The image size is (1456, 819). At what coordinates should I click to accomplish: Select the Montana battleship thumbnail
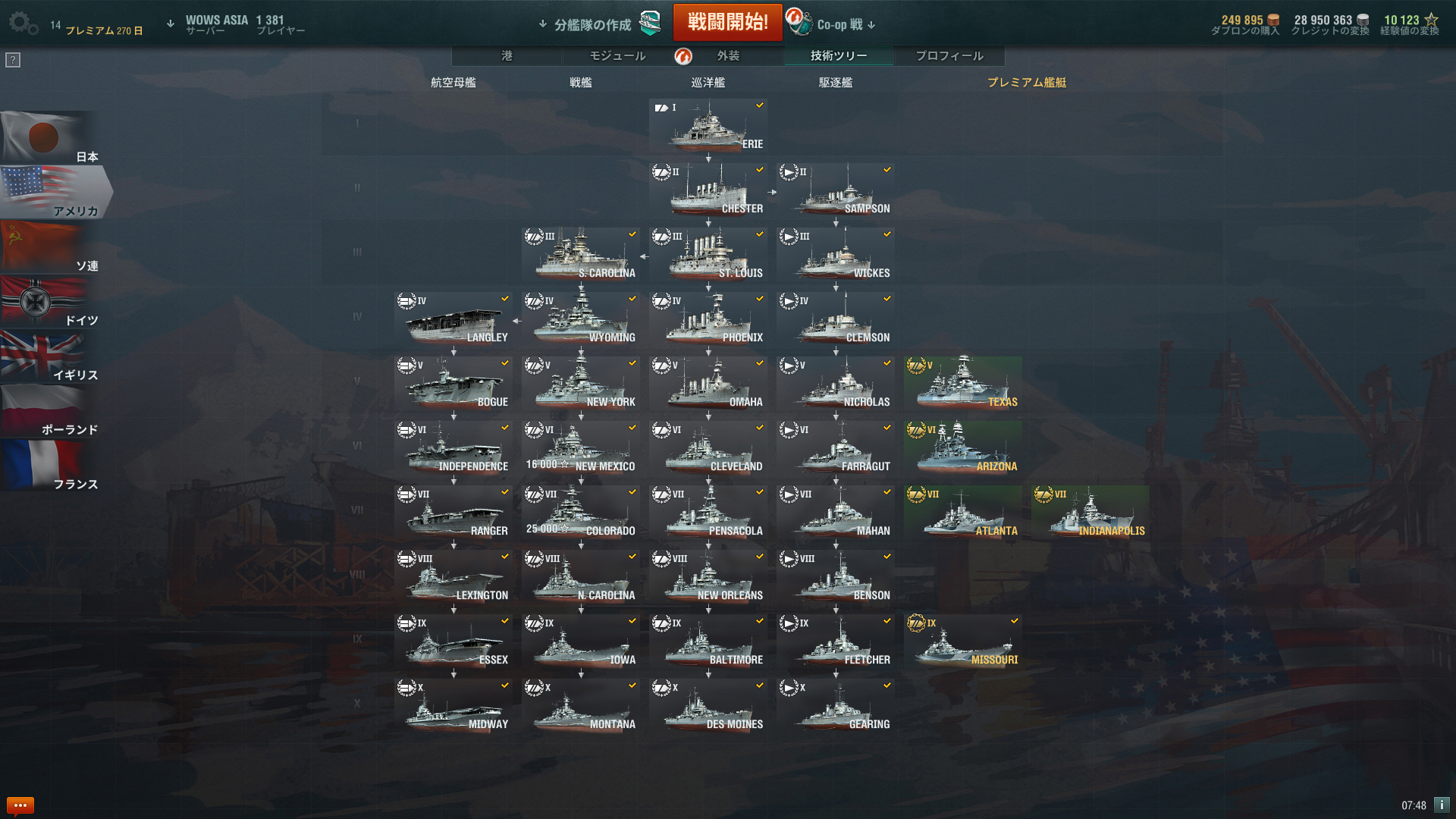(581, 706)
